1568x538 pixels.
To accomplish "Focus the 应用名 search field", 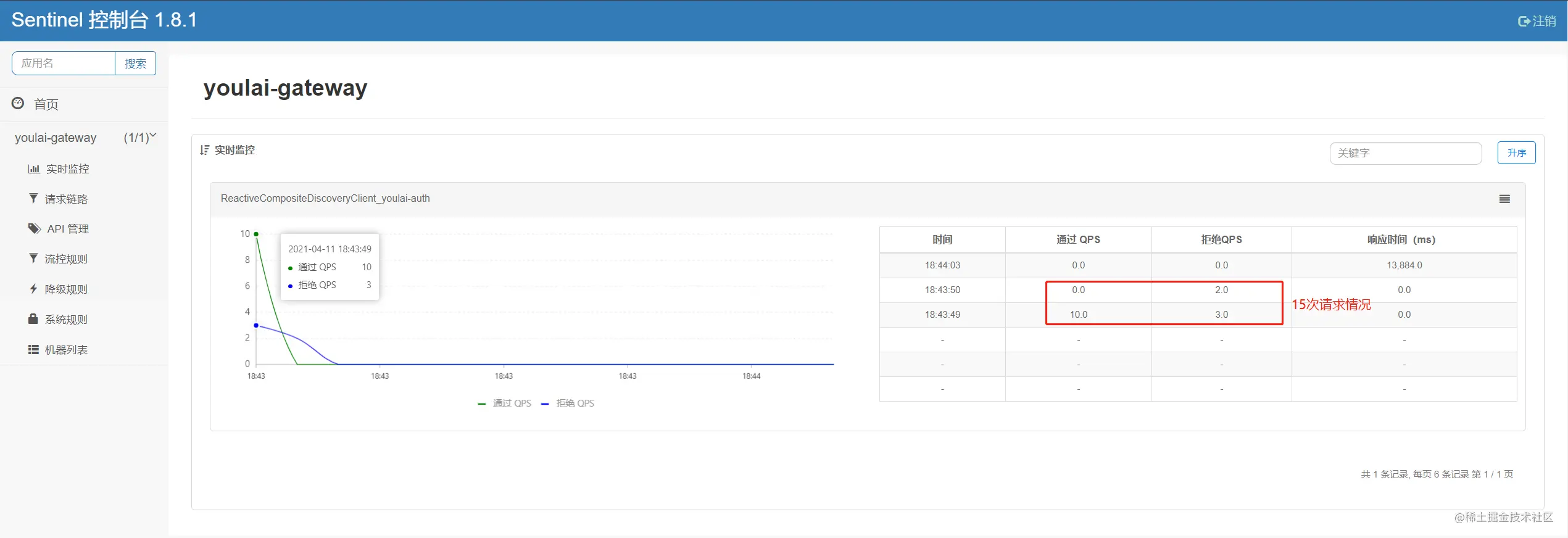I will (64, 63).
